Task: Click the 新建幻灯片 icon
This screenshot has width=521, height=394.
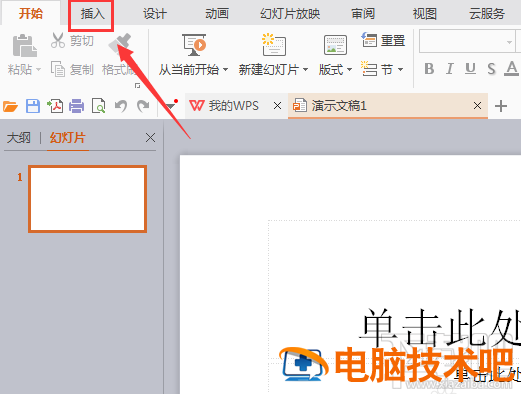Action: click(x=274, y=44)
